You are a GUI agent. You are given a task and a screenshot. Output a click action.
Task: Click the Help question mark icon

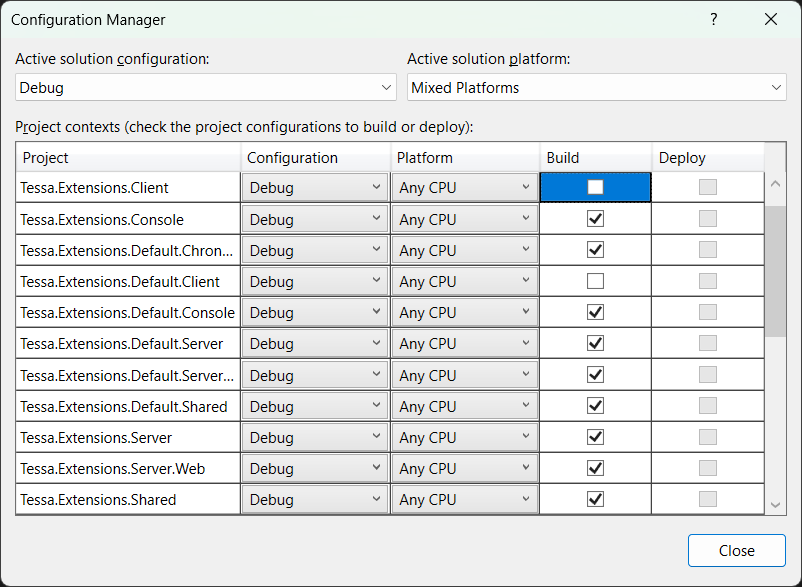tap(714, 20)
